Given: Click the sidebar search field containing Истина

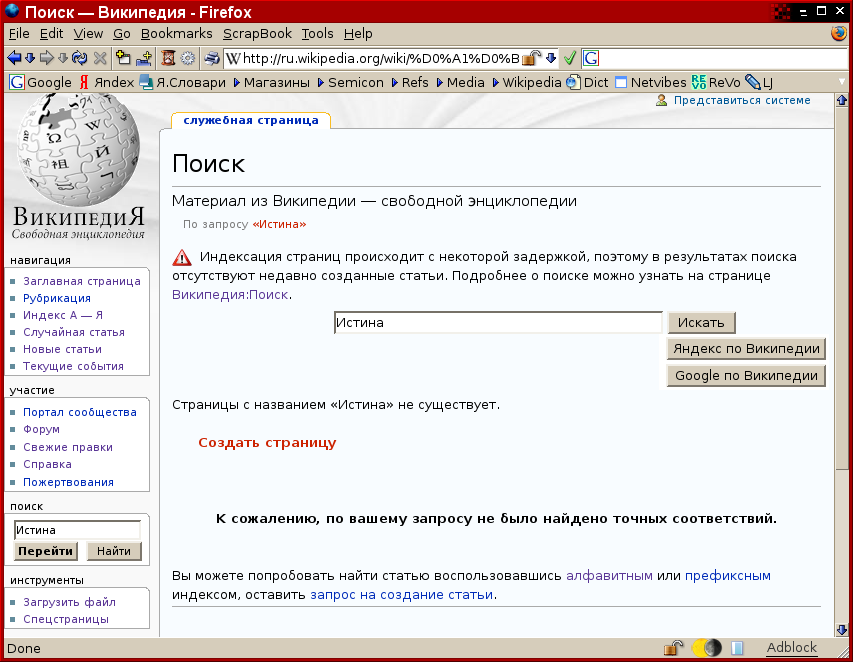Looking at the screenshot, I should [x=76, y=530].
